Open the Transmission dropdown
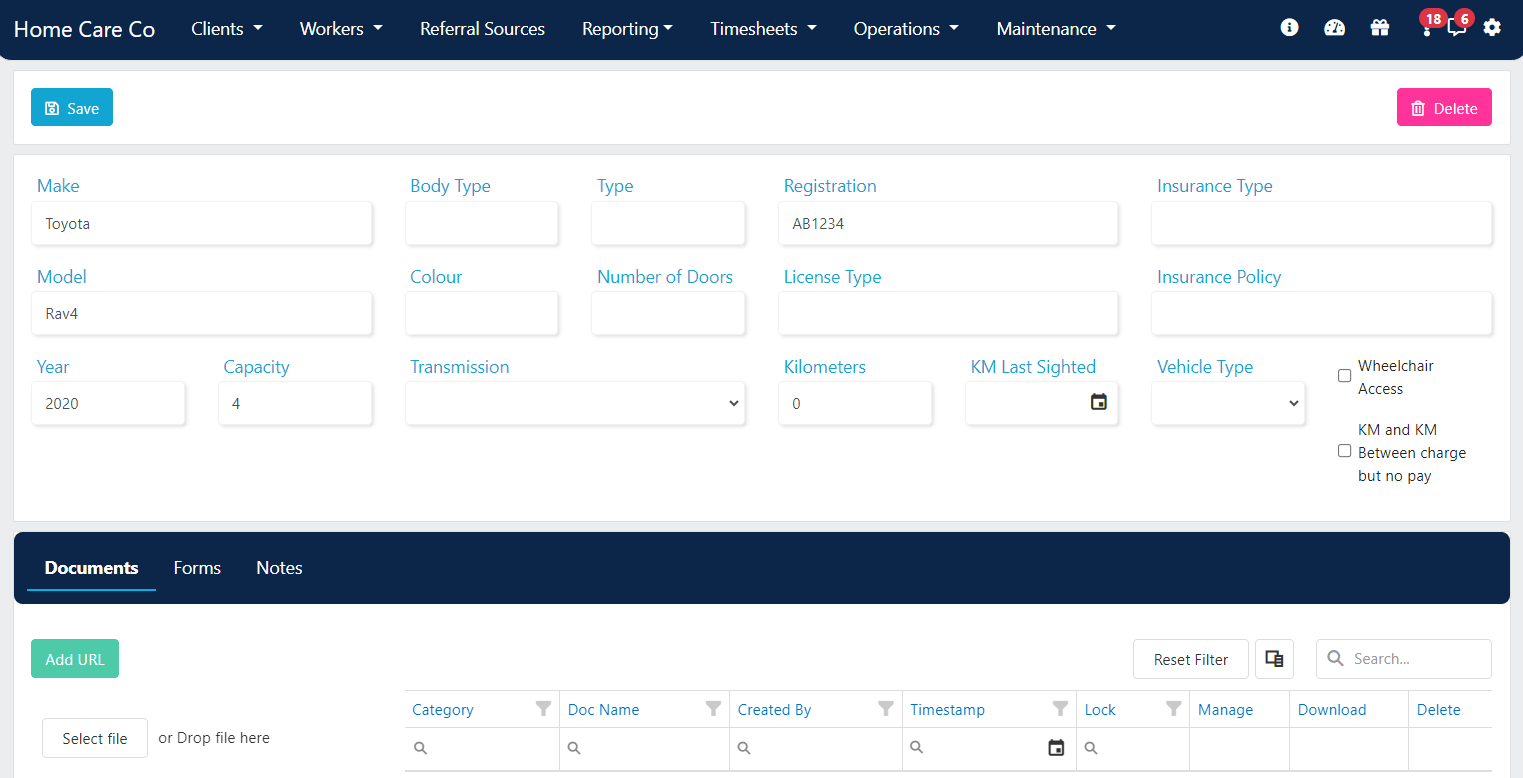Screen dimensions: 1523x778 [x=575, y=403]
